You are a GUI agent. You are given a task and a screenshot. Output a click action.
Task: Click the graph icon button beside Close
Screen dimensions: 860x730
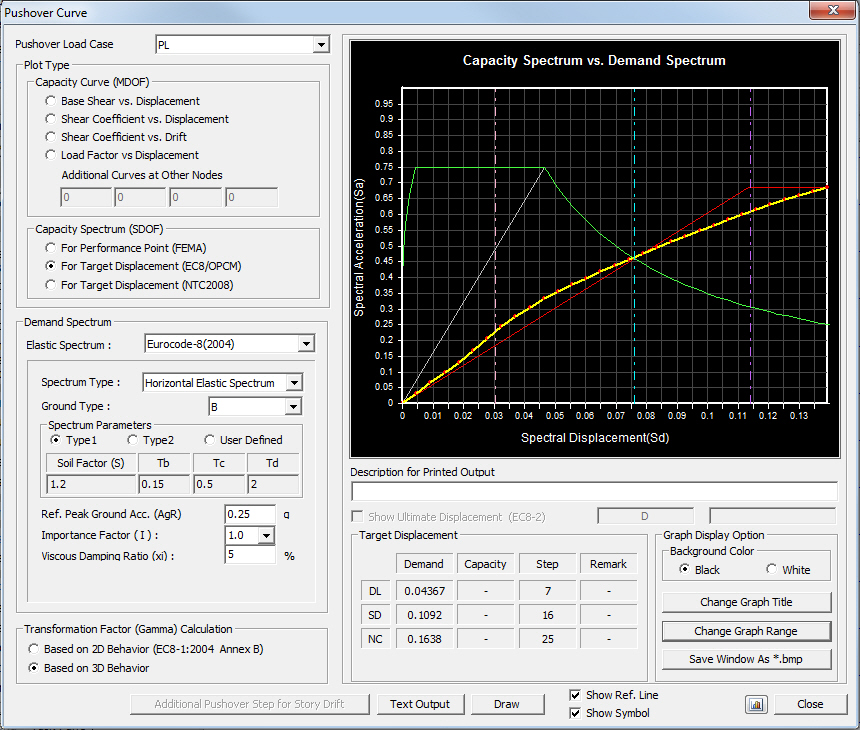point(755,704)
